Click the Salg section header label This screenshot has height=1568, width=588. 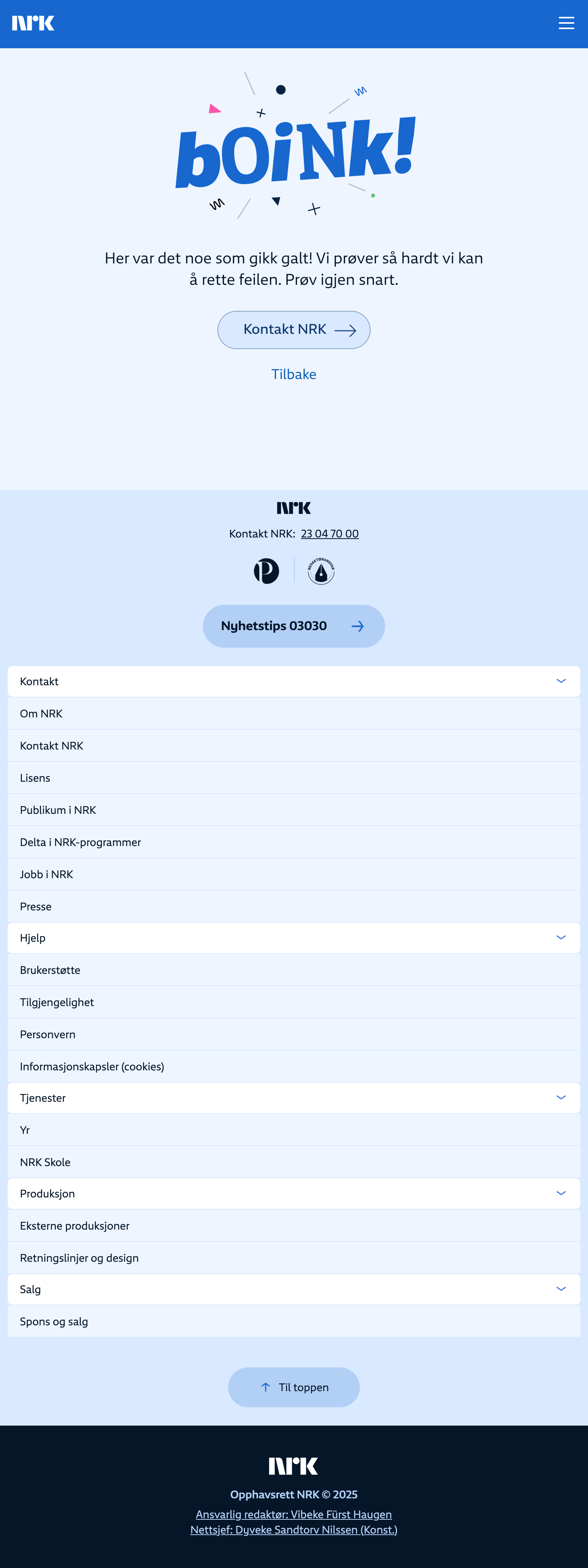(31, 1289)
